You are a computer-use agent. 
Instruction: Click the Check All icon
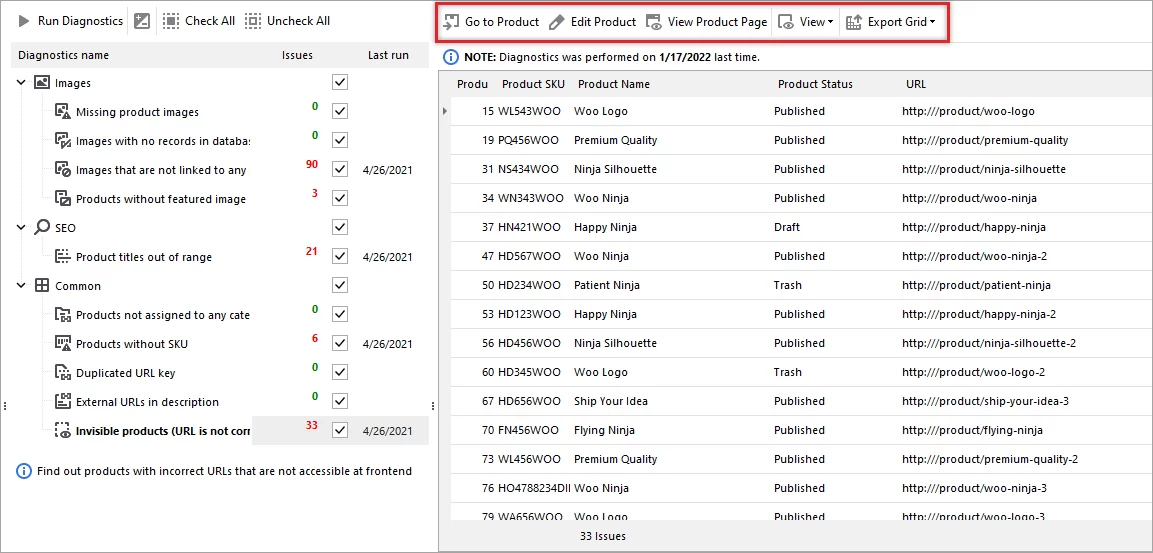171,21
